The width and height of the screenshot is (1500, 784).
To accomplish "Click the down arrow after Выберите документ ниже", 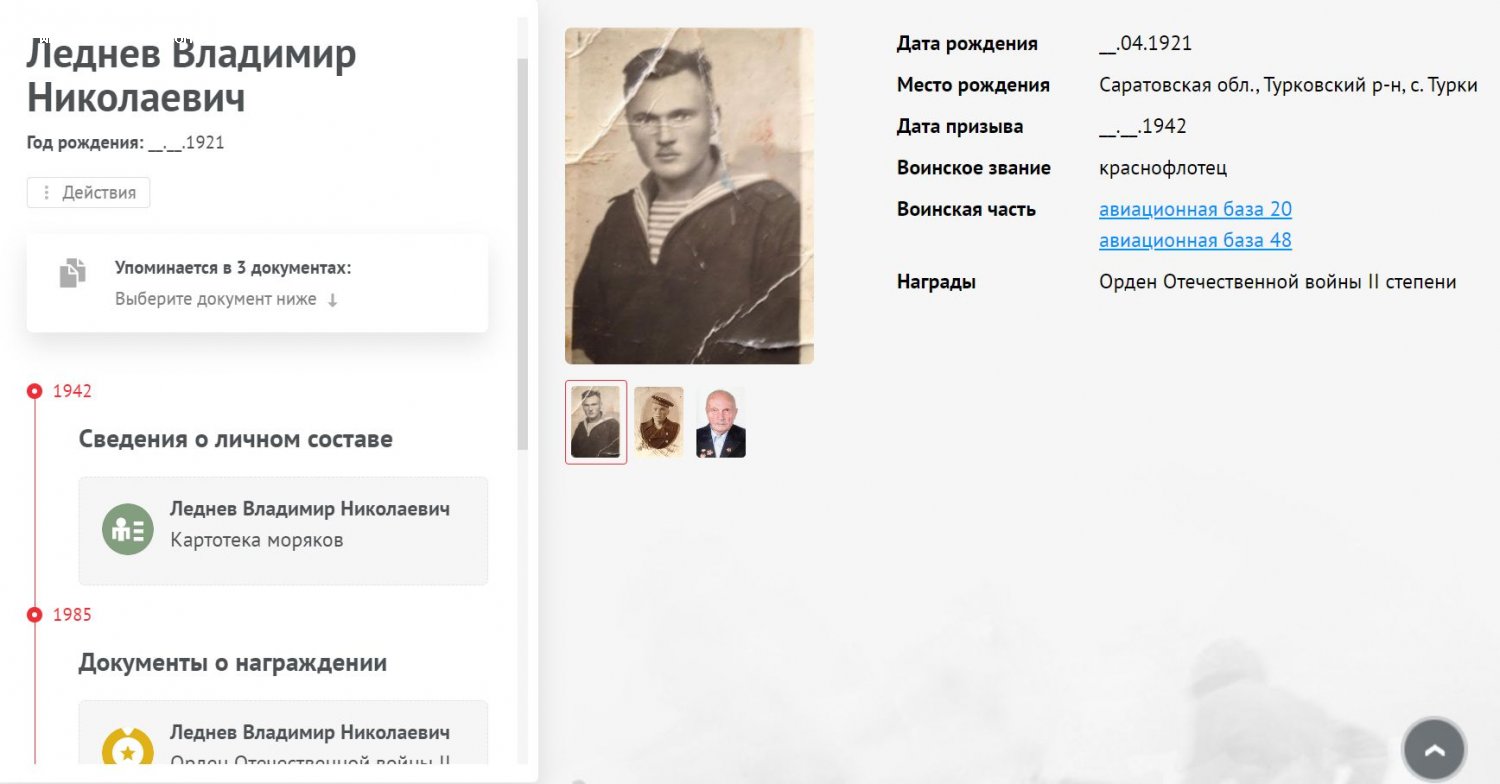I will [x=333, y=300].
